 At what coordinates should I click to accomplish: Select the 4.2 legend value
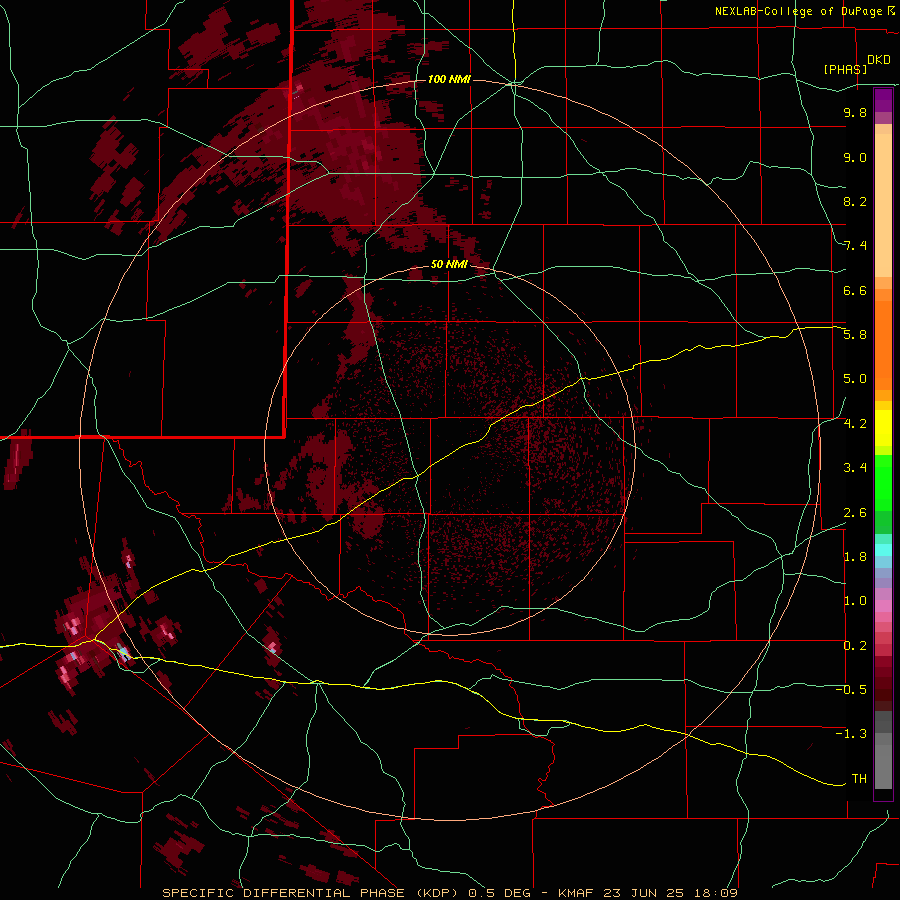[855, 424]
